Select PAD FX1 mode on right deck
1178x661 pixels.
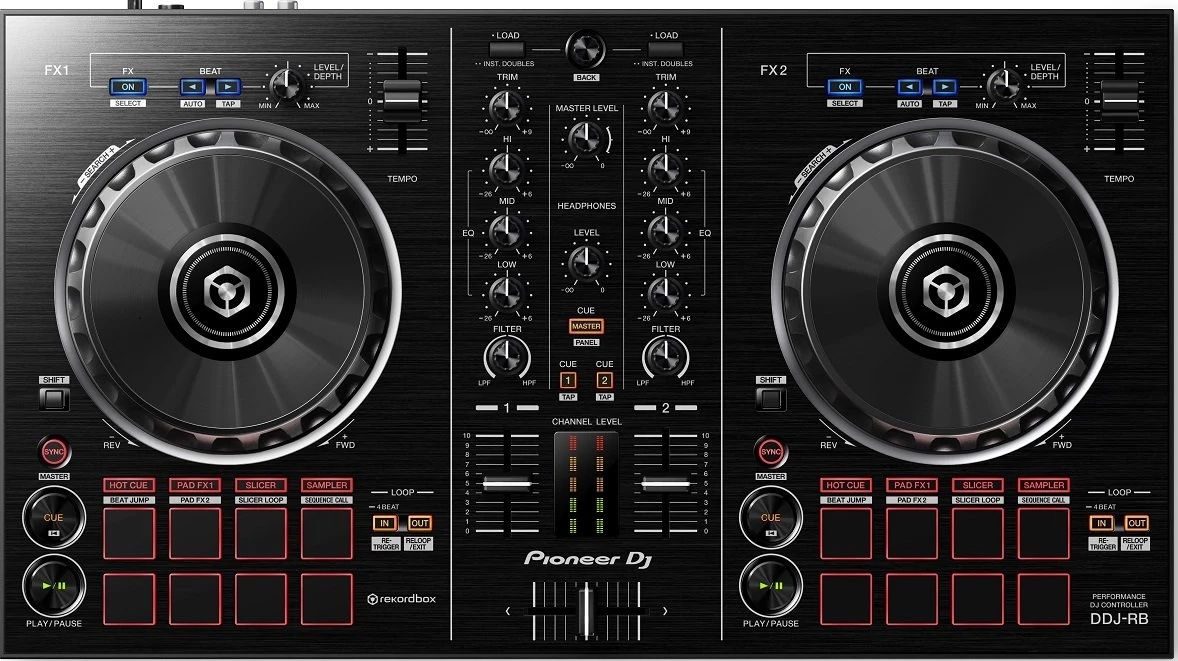coord(911,485)
